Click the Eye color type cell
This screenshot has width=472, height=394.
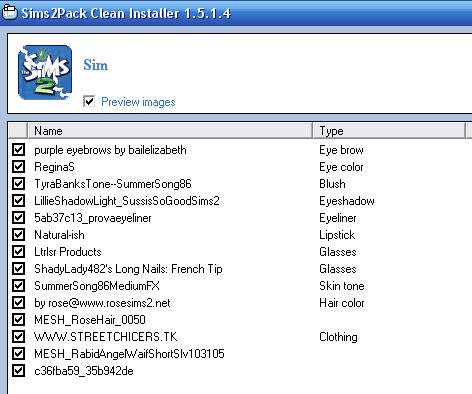pos(341,167)
